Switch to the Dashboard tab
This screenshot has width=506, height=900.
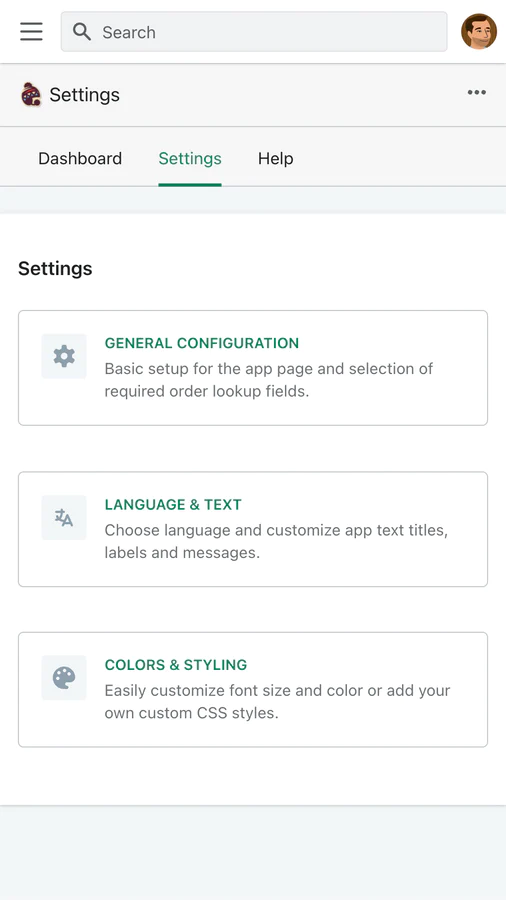80,158
